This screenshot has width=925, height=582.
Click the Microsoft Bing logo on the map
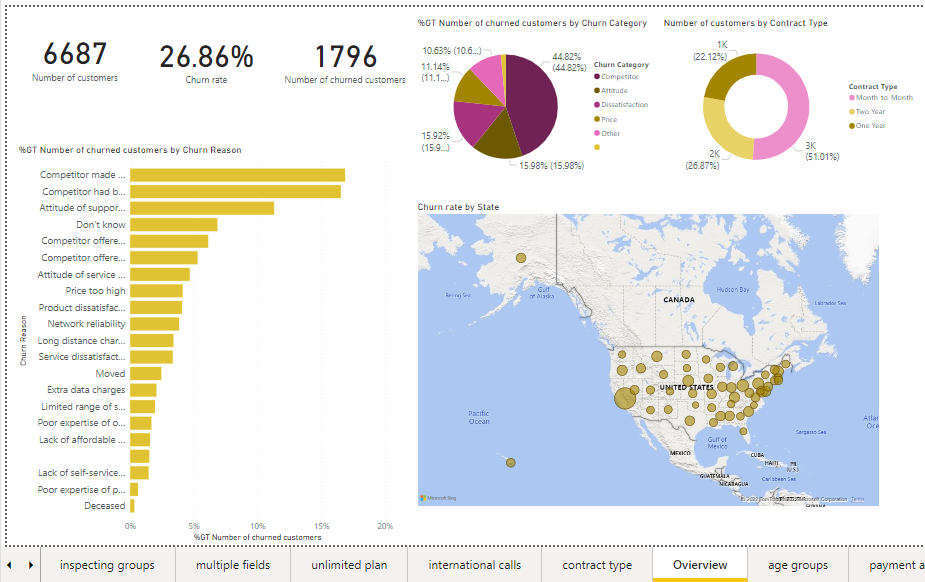tap(436, 496)
